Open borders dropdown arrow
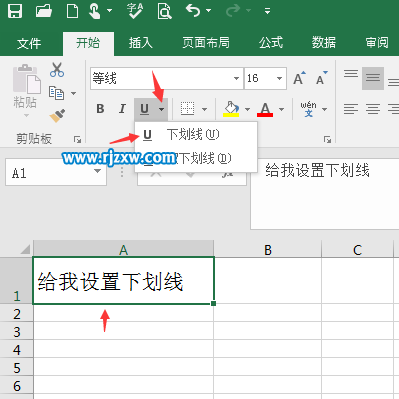399x399 pixels. [x=204, y=109]
